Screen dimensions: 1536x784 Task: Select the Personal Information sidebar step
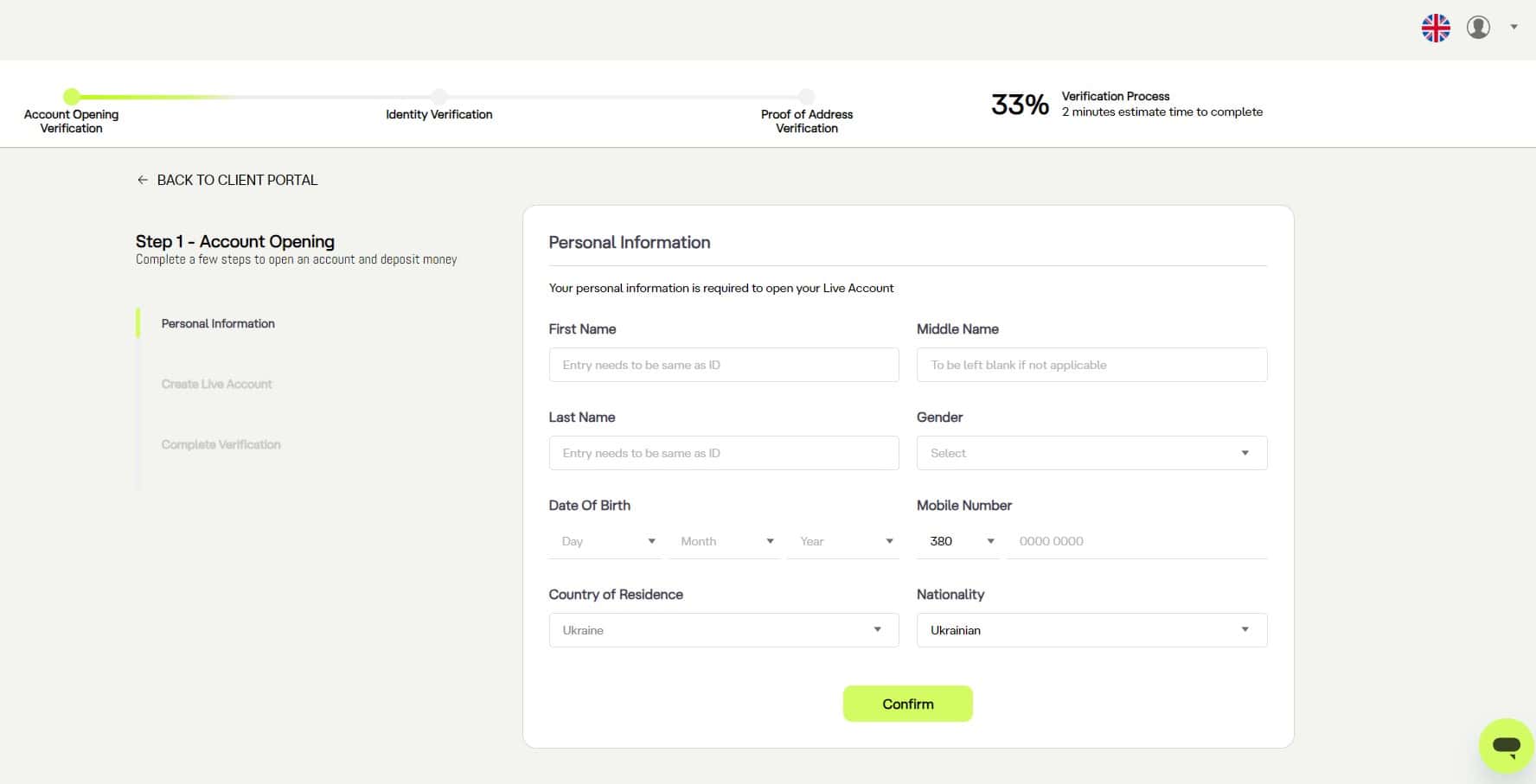pos(218,323)
